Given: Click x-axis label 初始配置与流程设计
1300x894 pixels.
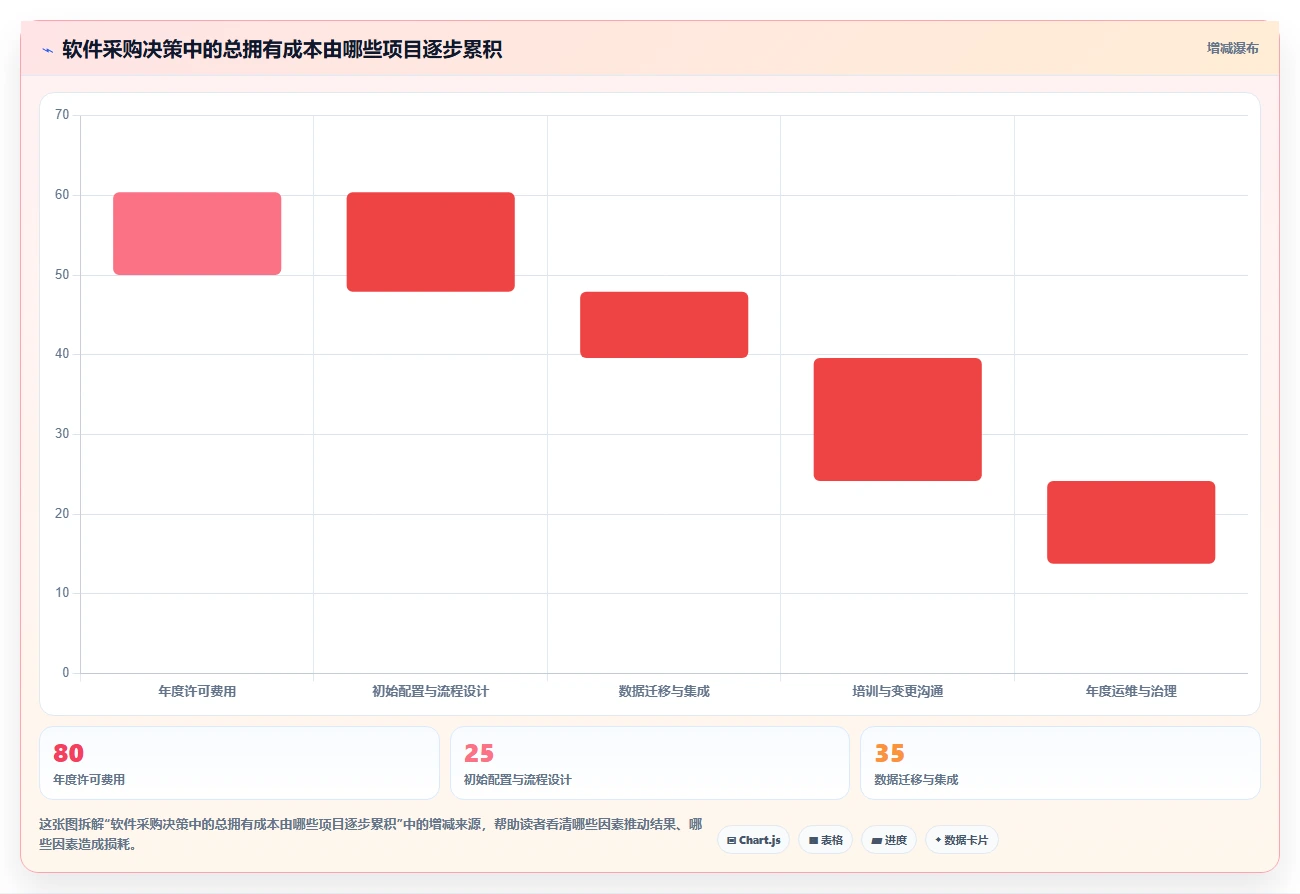Looking at the screenshot, I should tap(431, 691).
